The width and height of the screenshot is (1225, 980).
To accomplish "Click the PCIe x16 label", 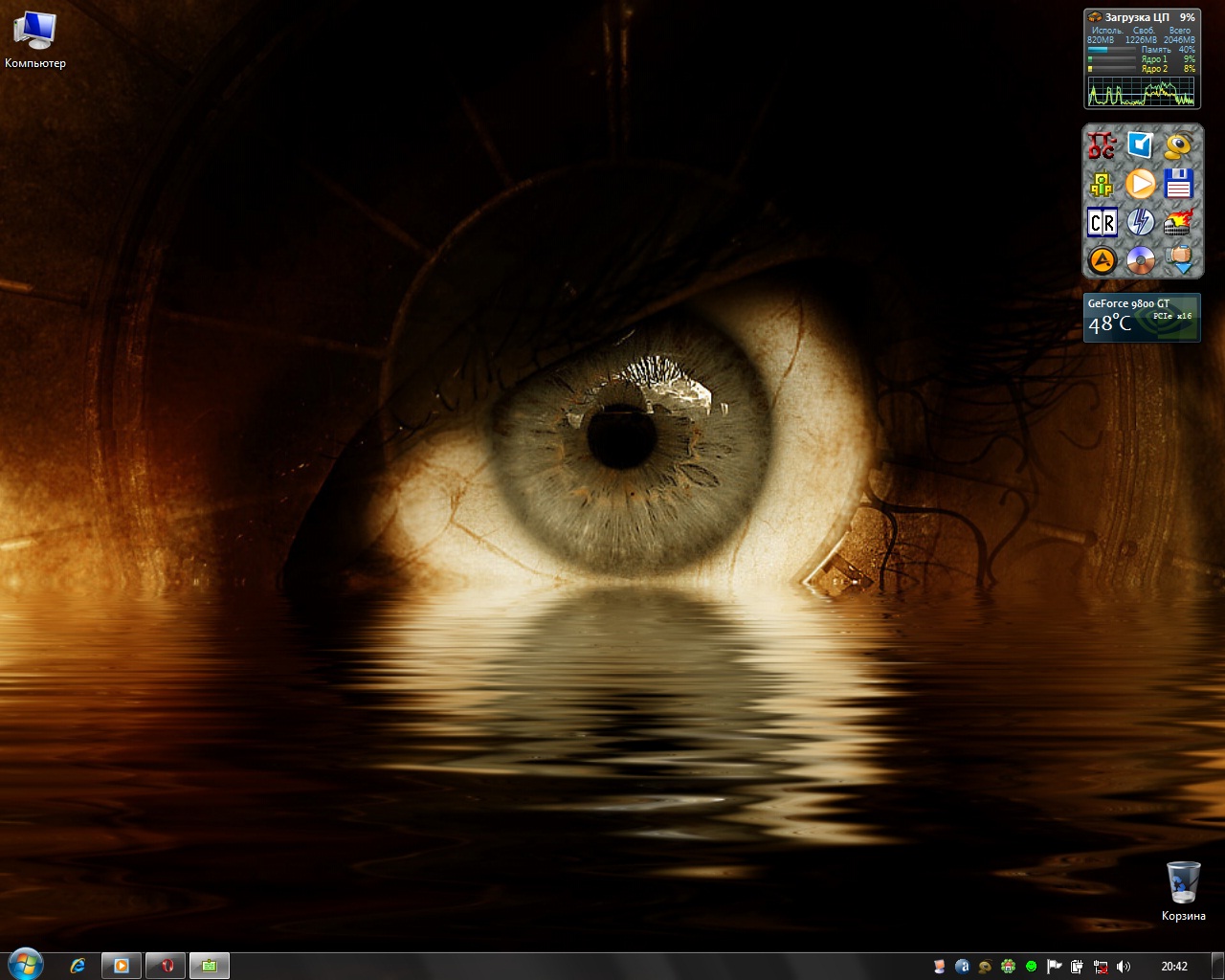I will (1172, 316).
